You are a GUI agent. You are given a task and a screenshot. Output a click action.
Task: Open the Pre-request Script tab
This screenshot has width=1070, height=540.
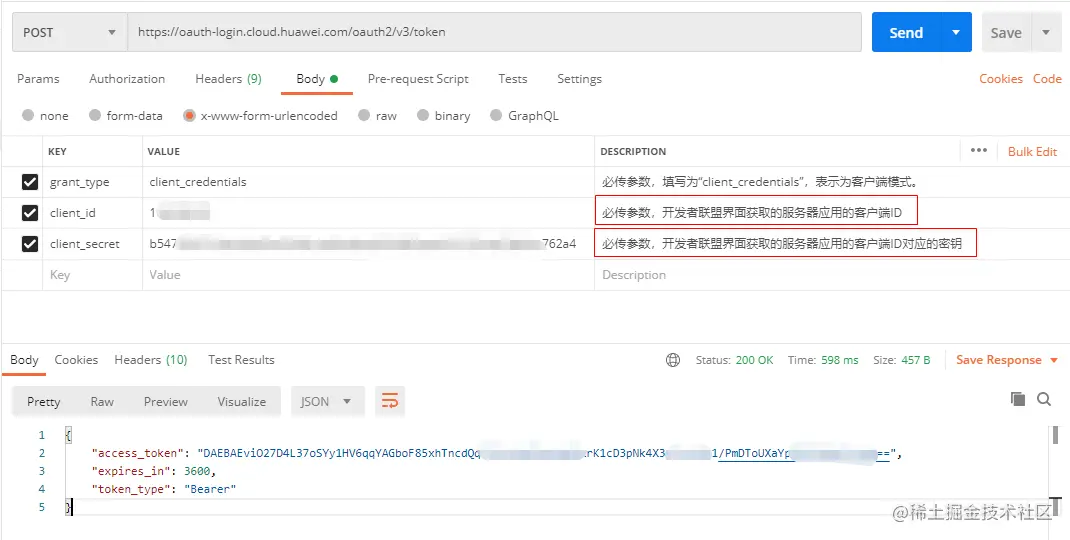pos(418,79)
